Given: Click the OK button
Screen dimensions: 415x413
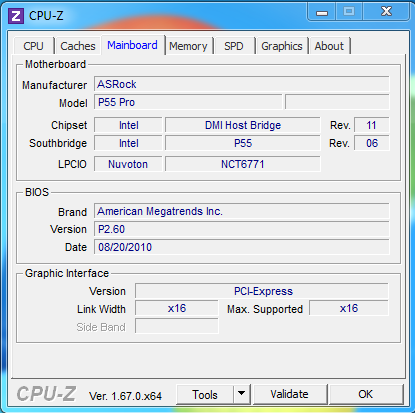Looking at the screenshot, I should [x=366, y=395].
